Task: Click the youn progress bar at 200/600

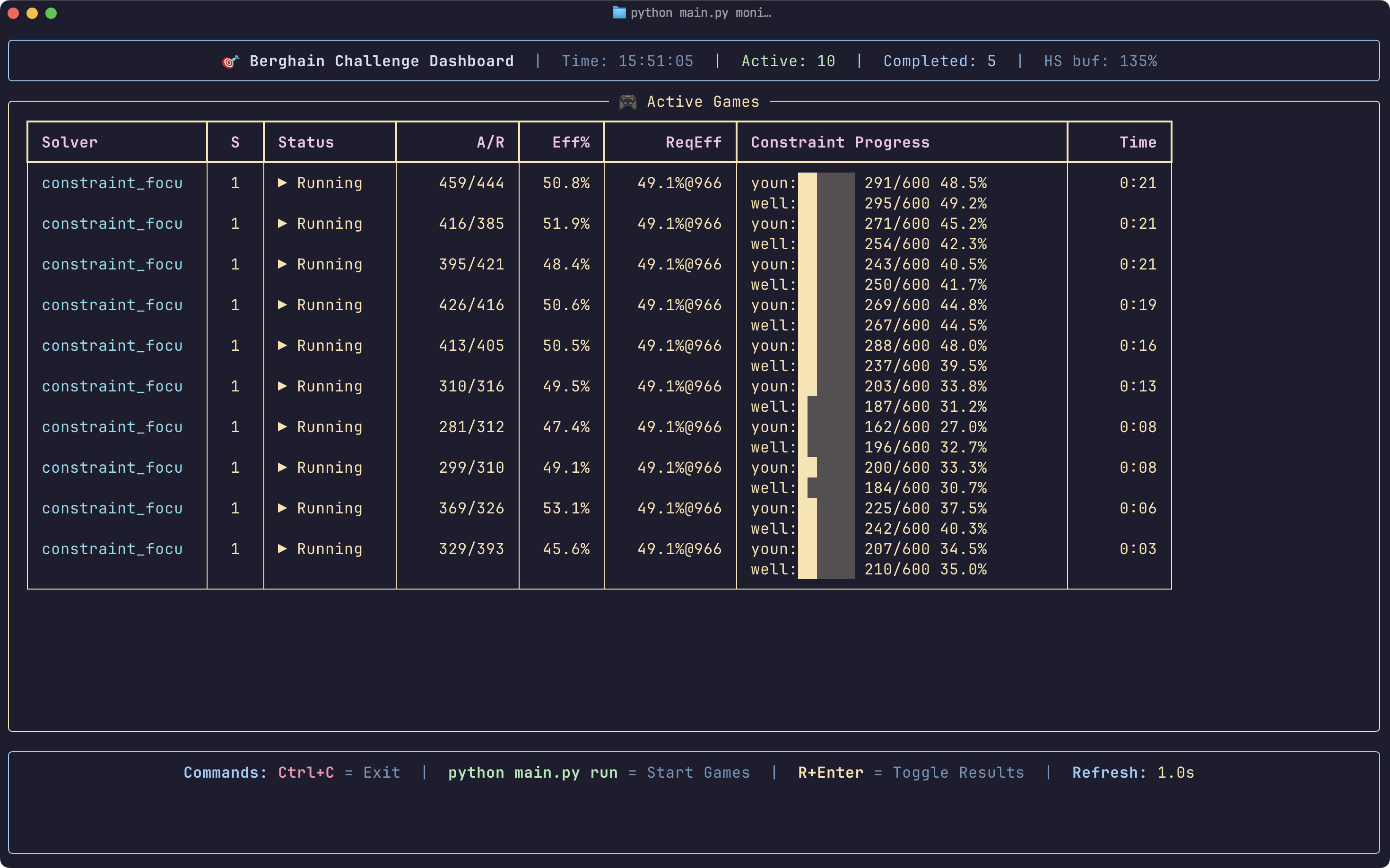Action: (826, 468)
